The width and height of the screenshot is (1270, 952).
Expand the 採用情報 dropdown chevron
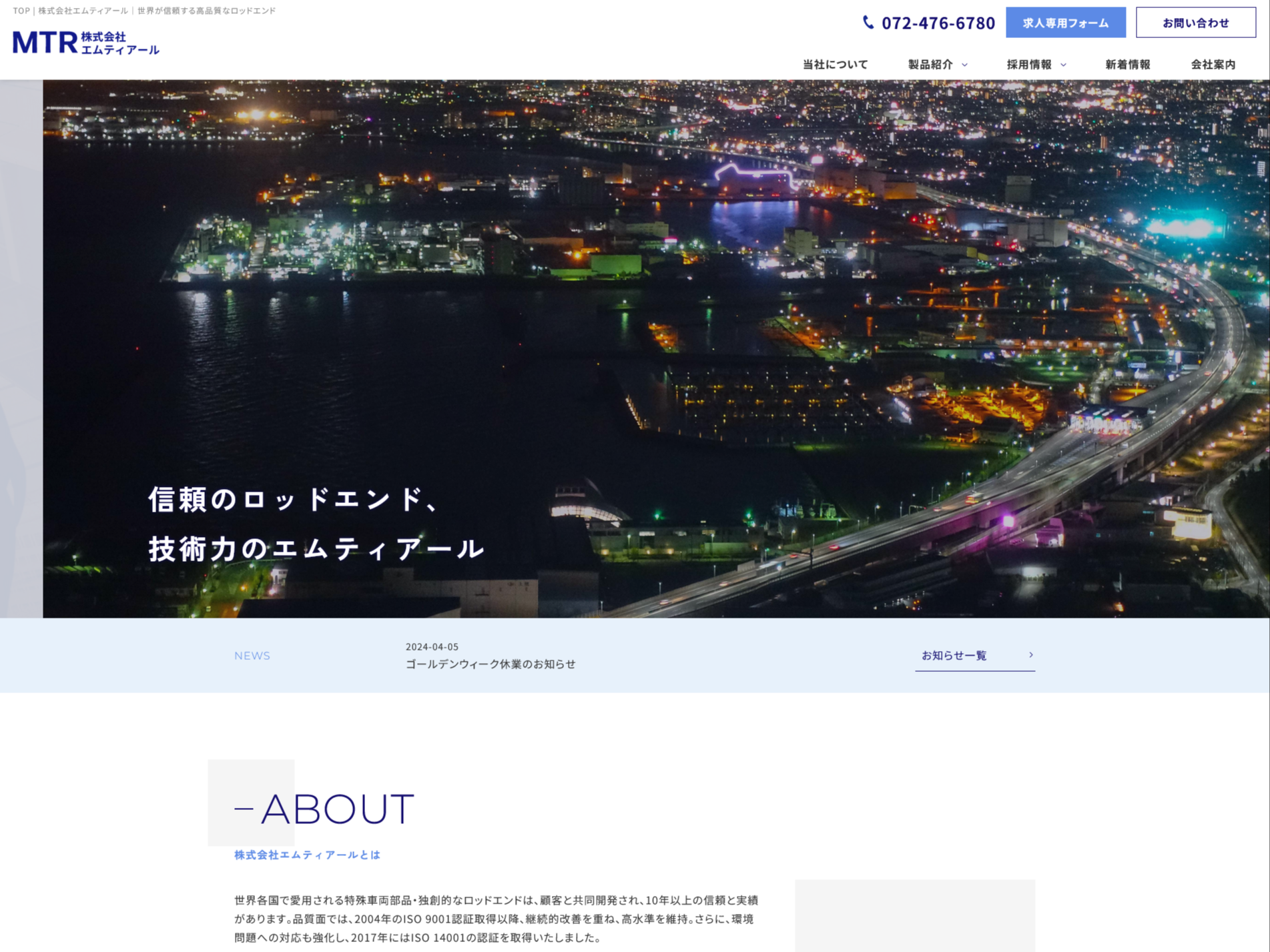[1063, 65]
